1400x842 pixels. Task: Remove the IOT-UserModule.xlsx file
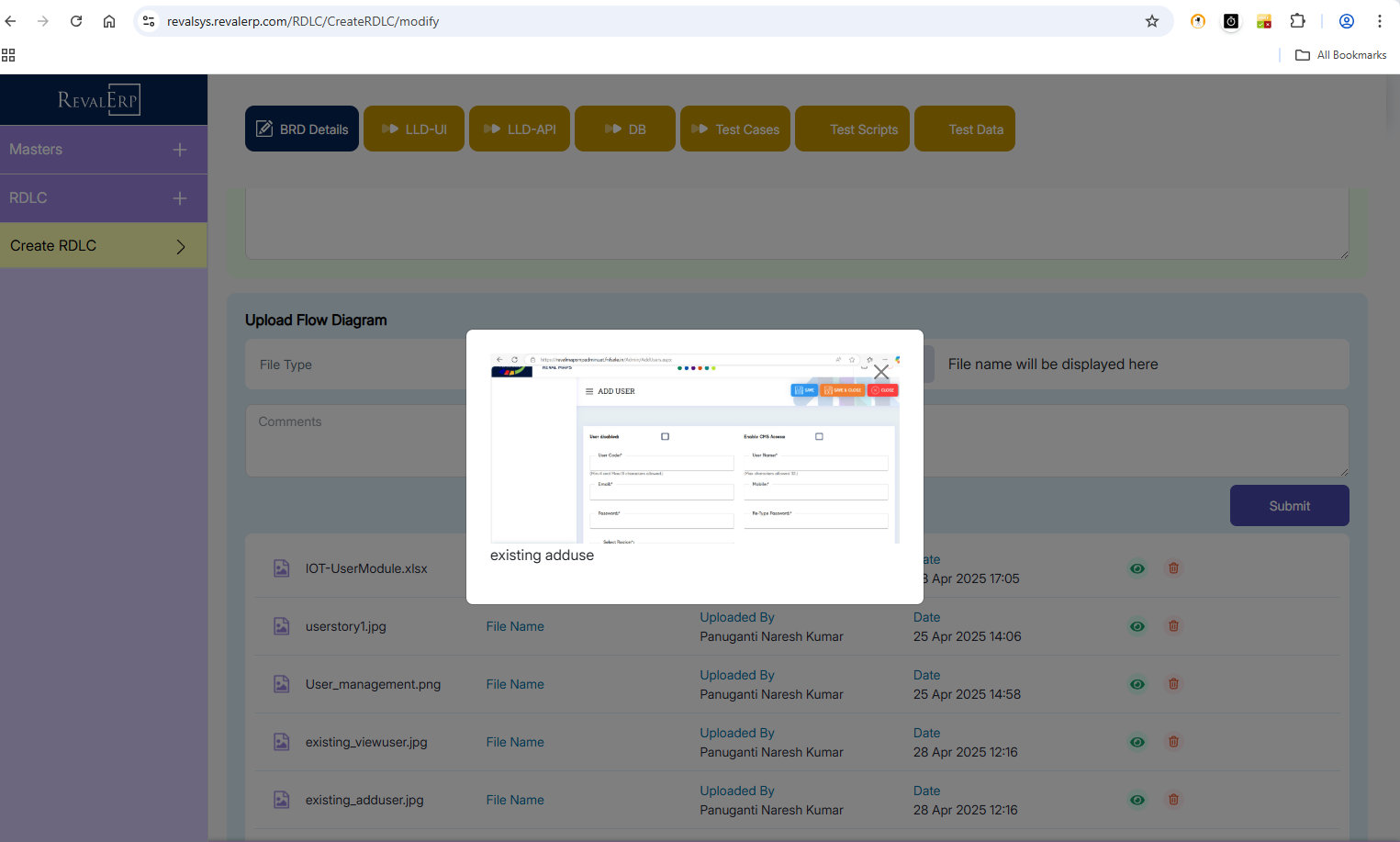point(1173,568)
